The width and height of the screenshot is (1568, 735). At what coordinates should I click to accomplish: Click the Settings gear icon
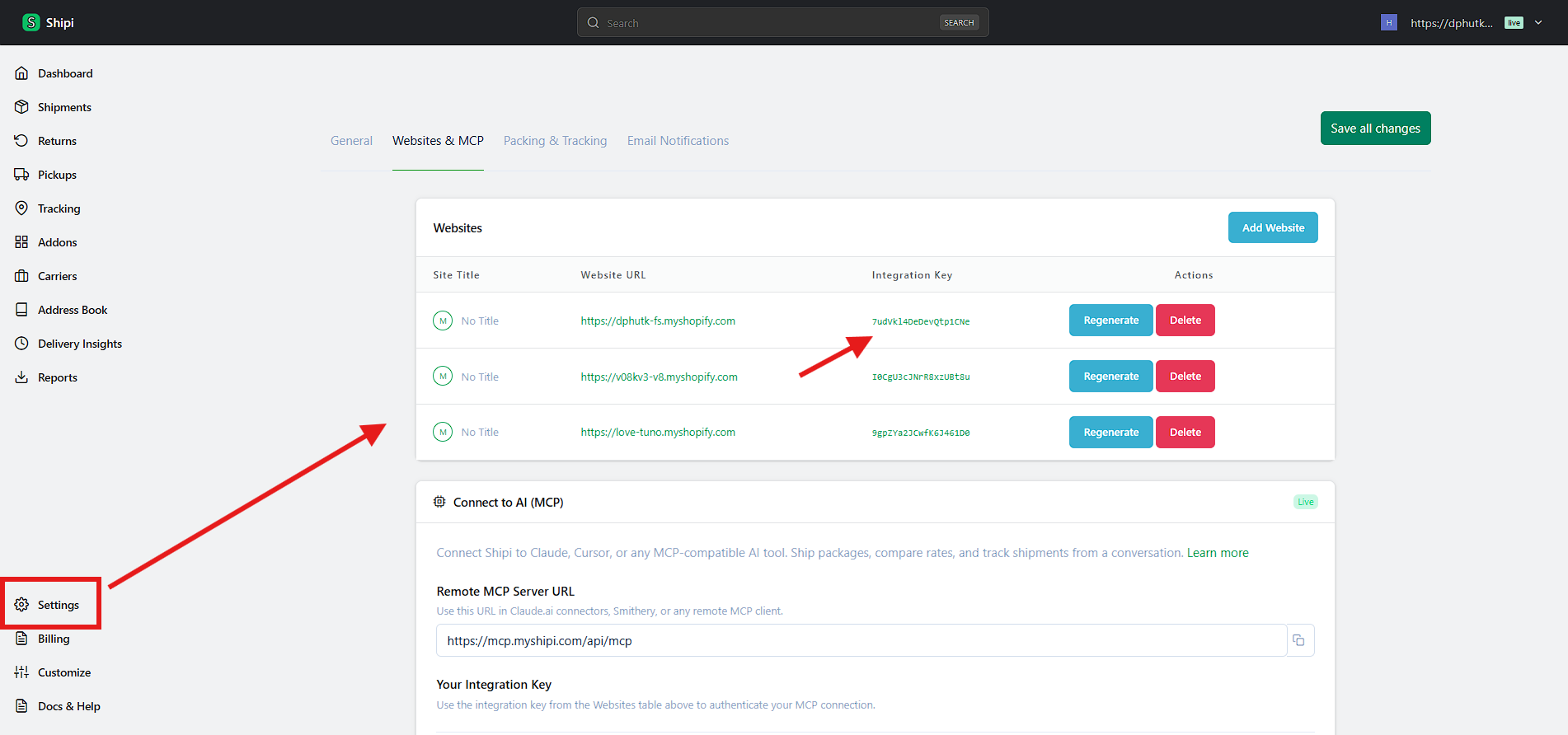pyautogui.click(x=21, y=605)
